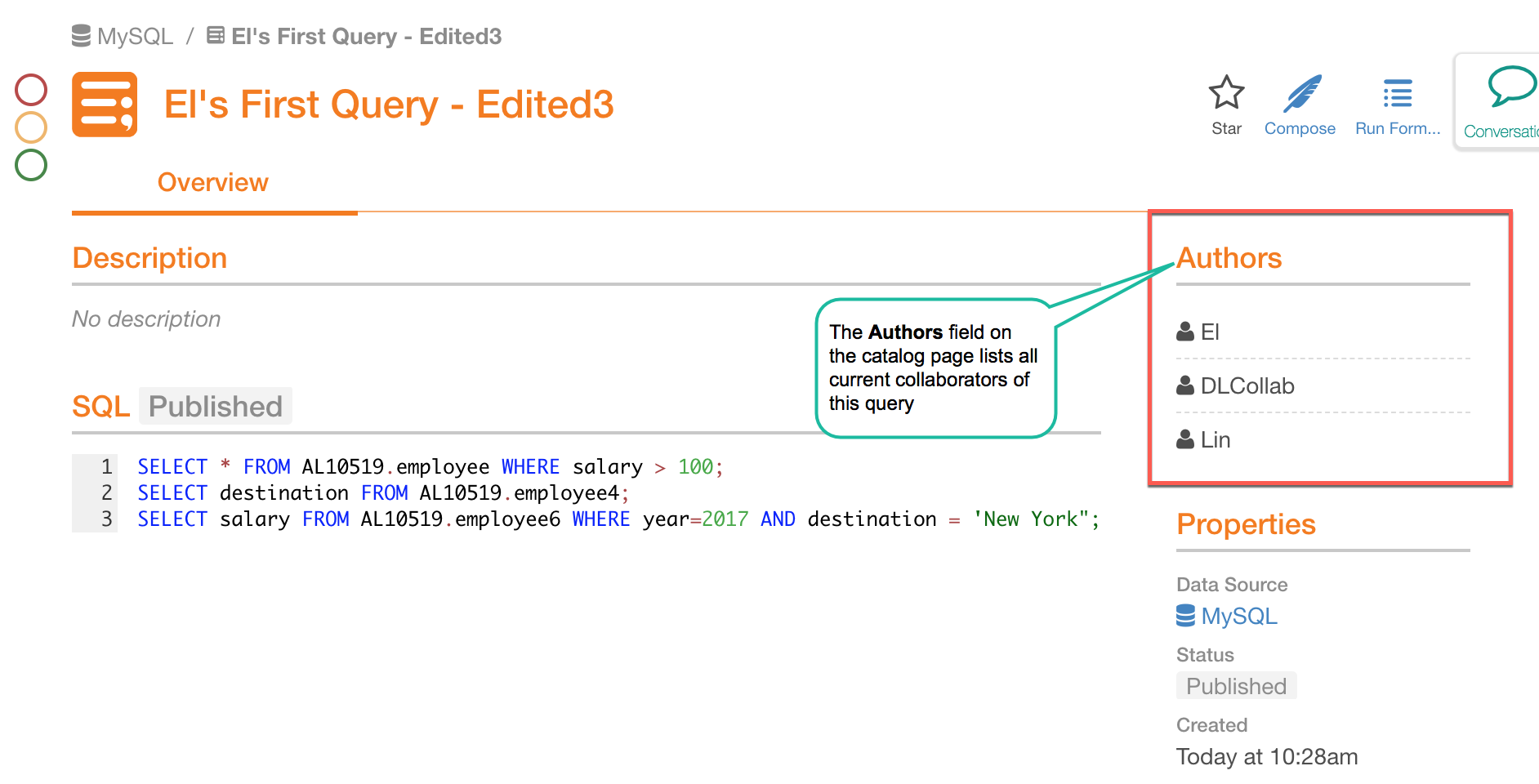Open the MySQL data source link
The height and width of the screenshot is (784, 1539).
(1239, 616)
